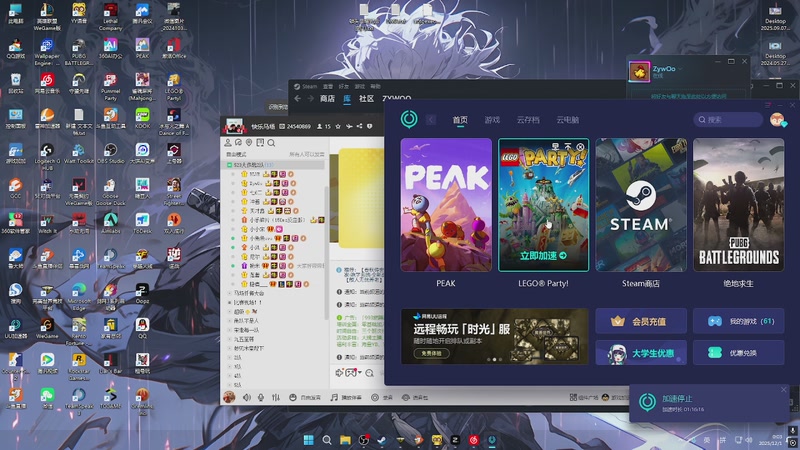
Task: Click the UU accelerator search box
Action: (x=728, y=120)
